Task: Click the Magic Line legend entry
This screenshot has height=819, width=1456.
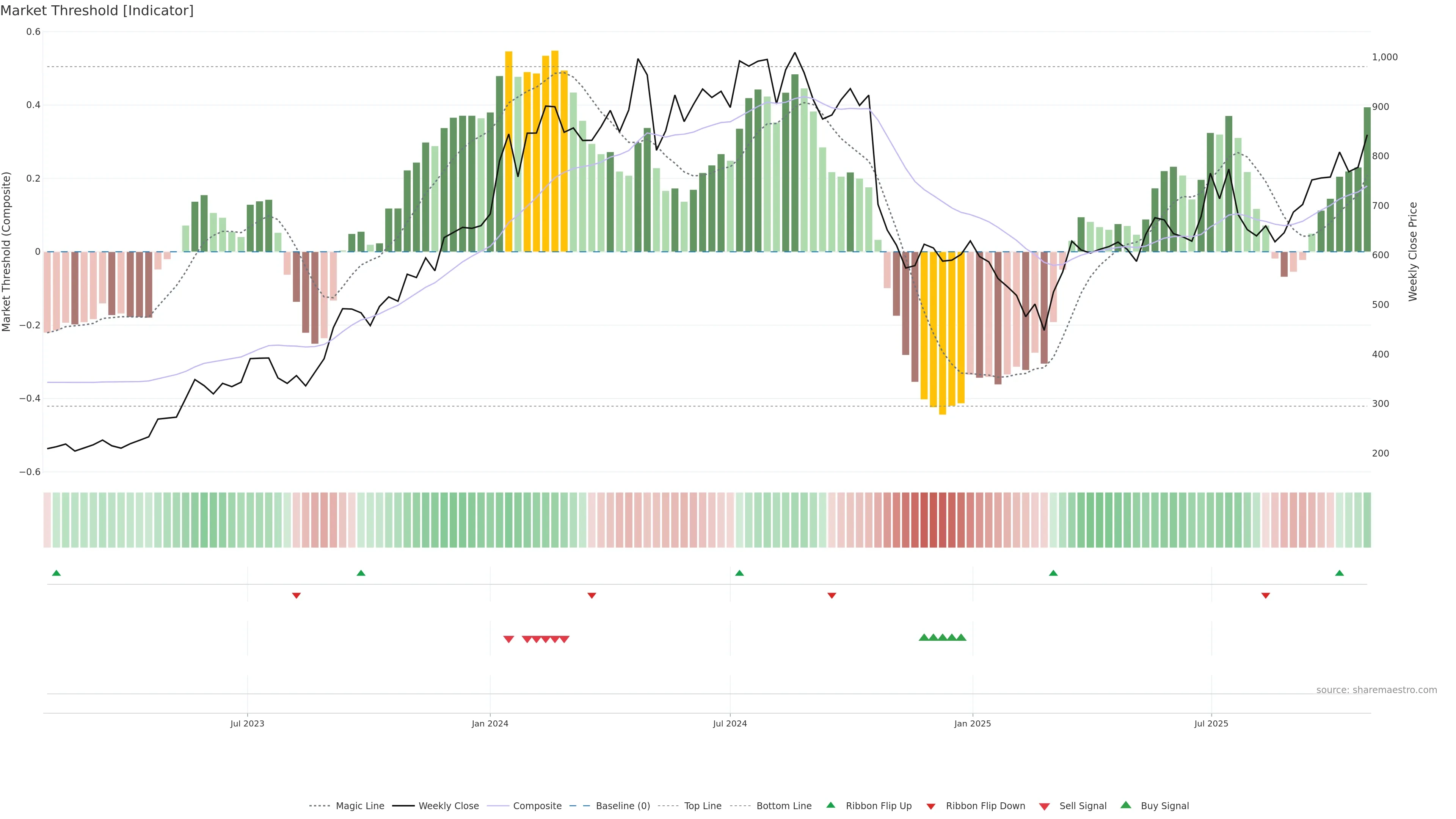Action: point(359,805)
